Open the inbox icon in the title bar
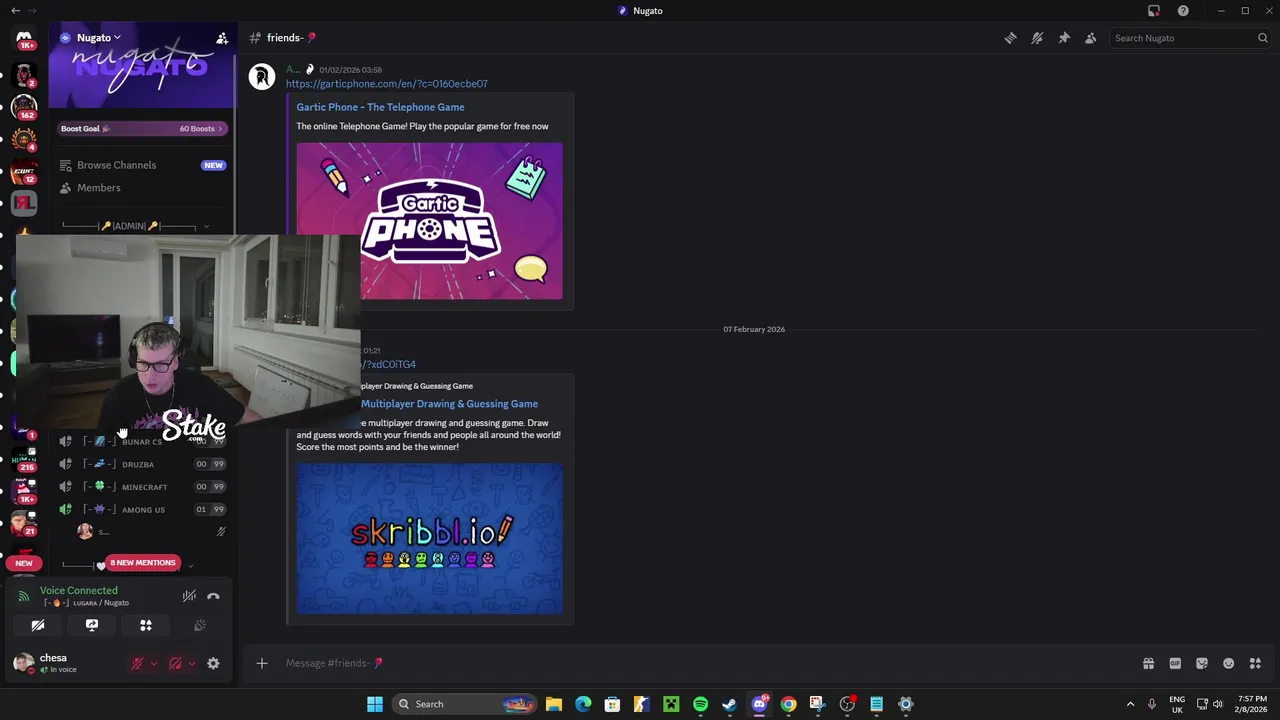This screenshot has width=1280, height=720. [1154, 11]
